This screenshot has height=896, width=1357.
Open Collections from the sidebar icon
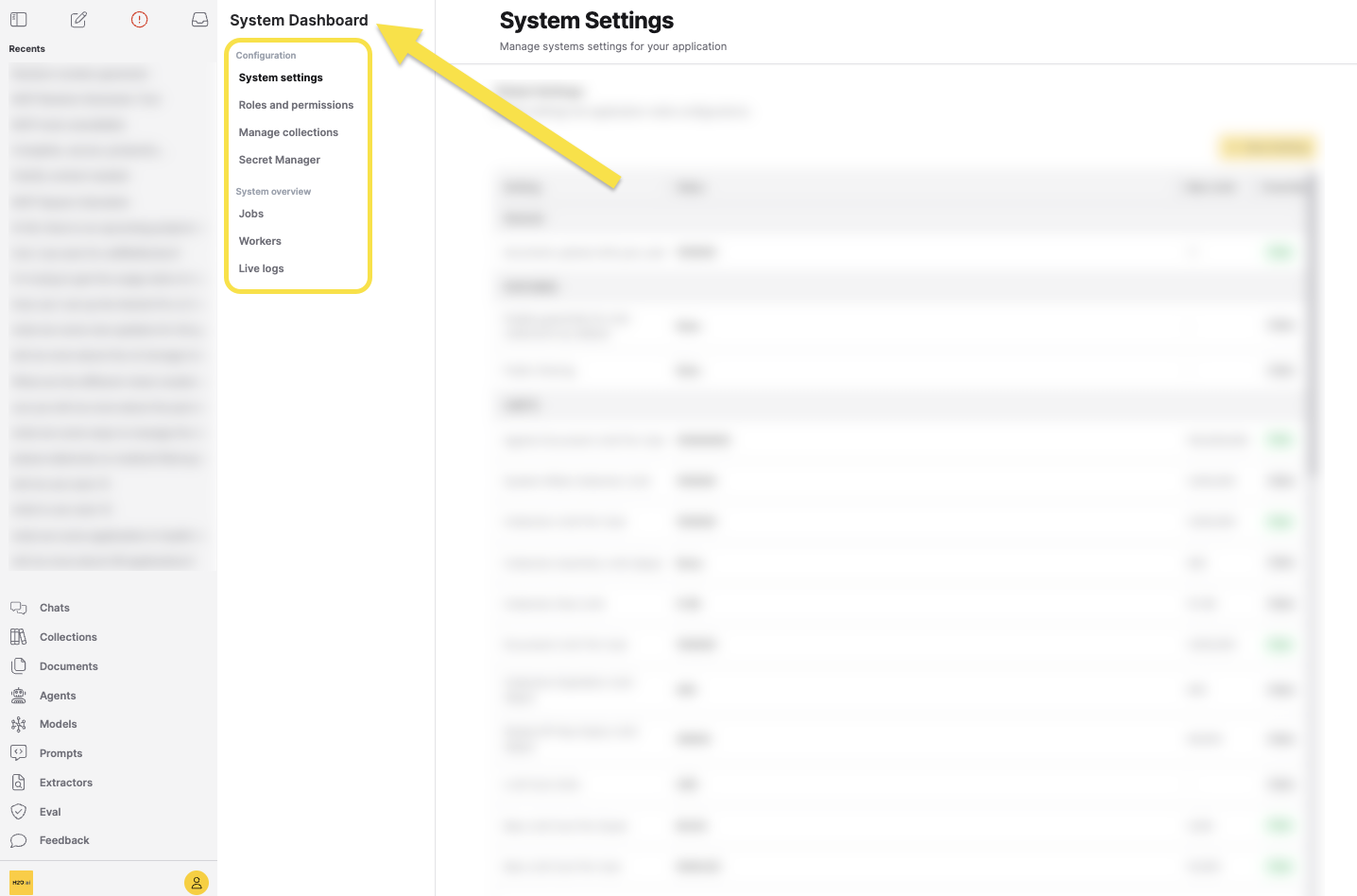click(18, 636)
